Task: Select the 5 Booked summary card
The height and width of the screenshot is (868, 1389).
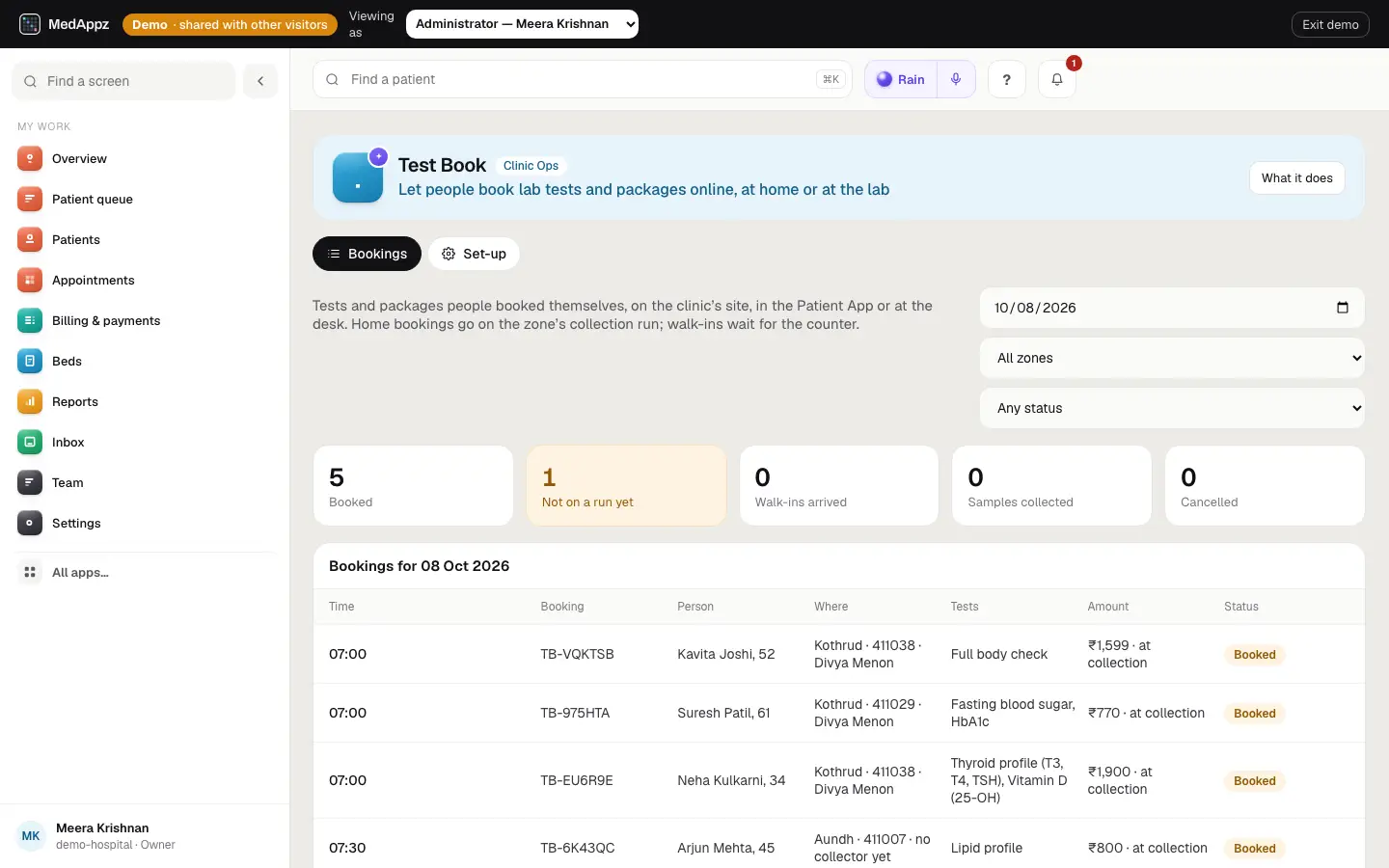Action: tap(413, 485)
